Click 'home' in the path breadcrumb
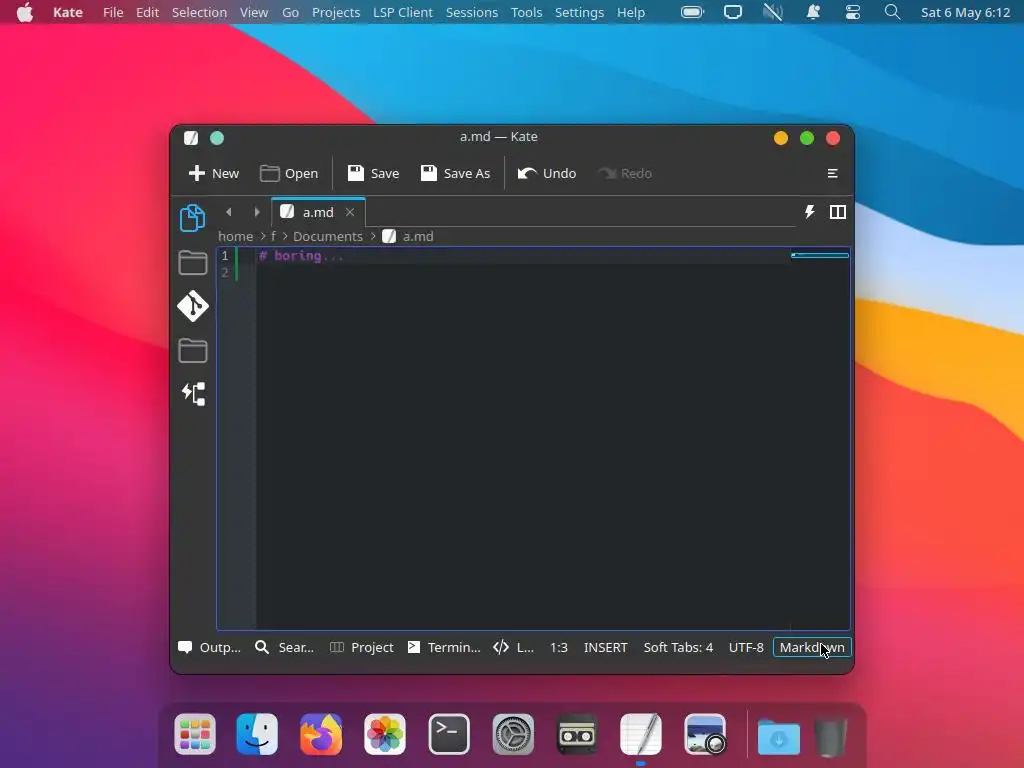Viewport: 1024px width, 768px height. coord(235,236)
